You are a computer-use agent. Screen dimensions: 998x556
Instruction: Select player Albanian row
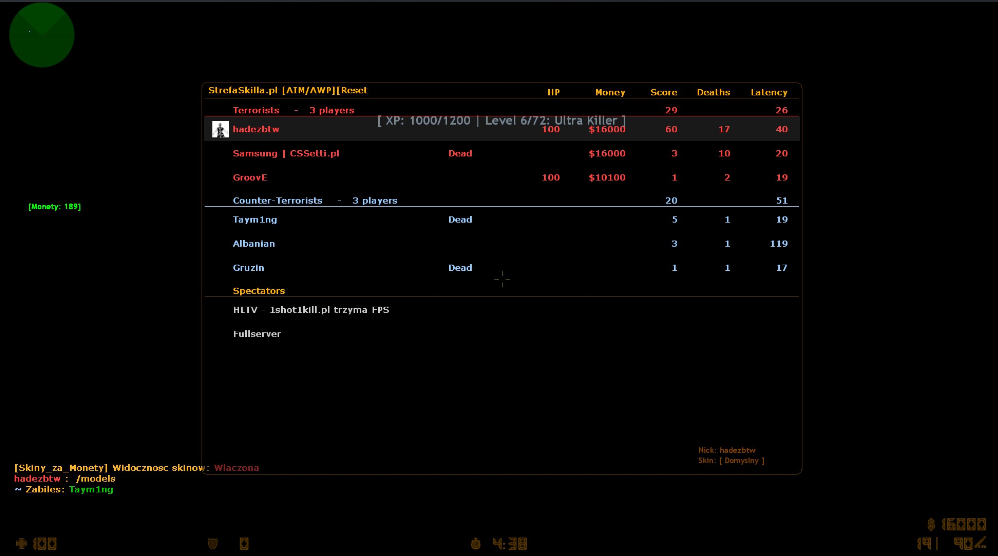[502, 244]
